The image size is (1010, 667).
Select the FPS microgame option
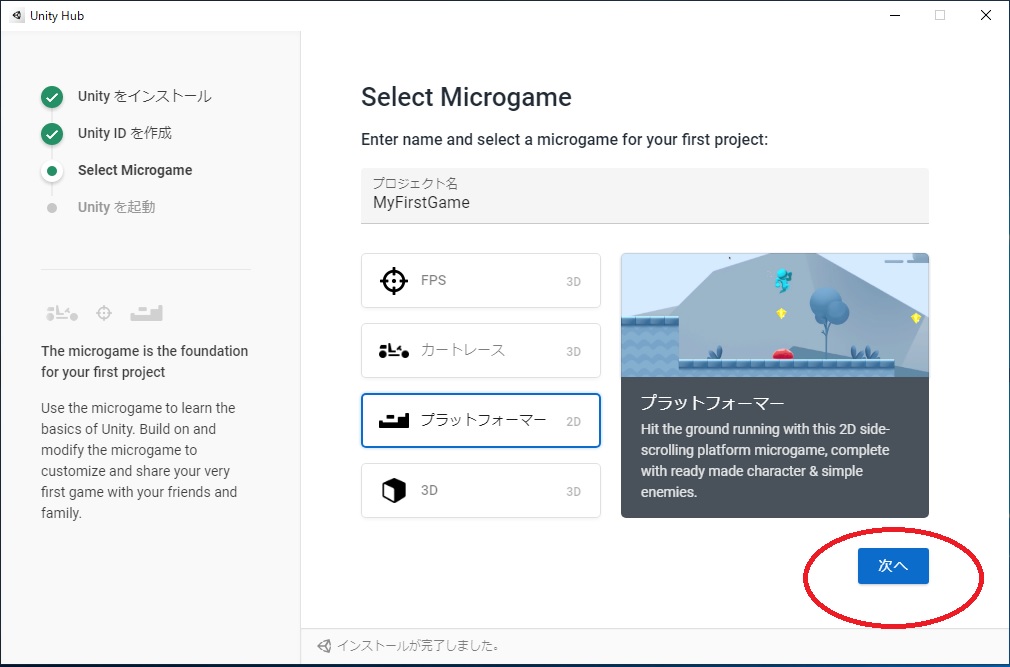[x=481, y=281]
